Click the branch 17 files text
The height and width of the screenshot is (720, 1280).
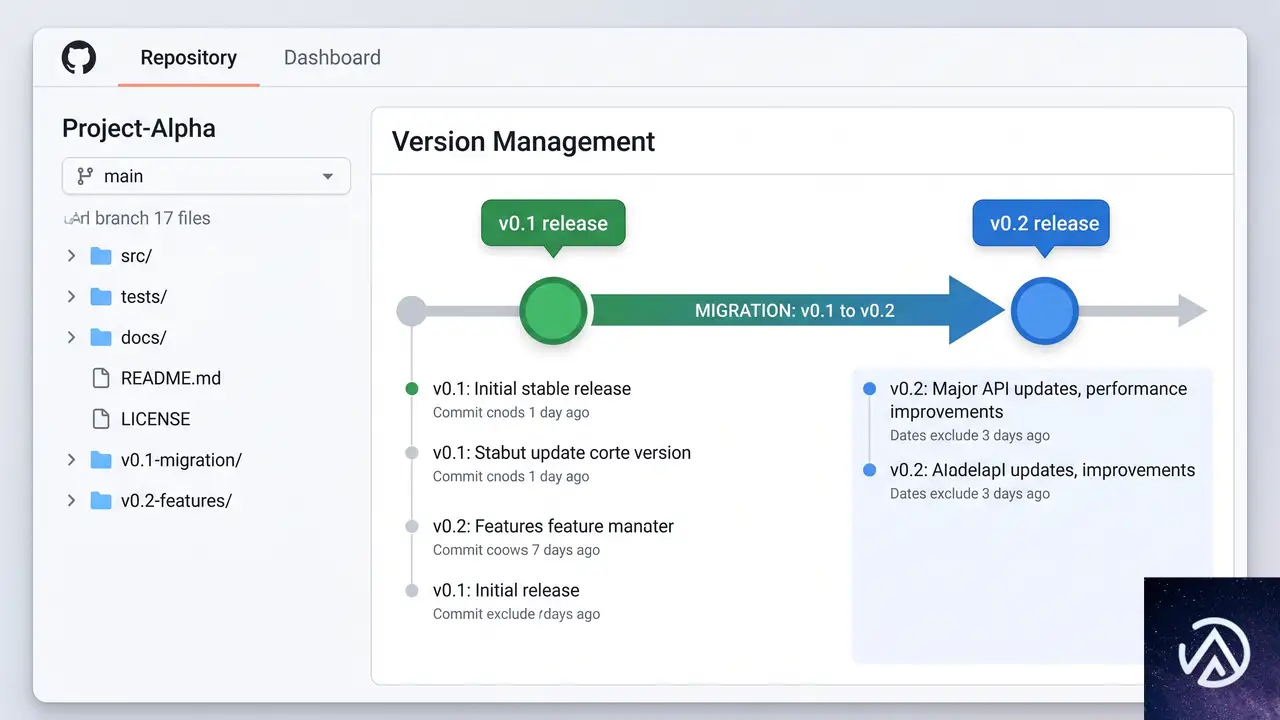[137, 218]
